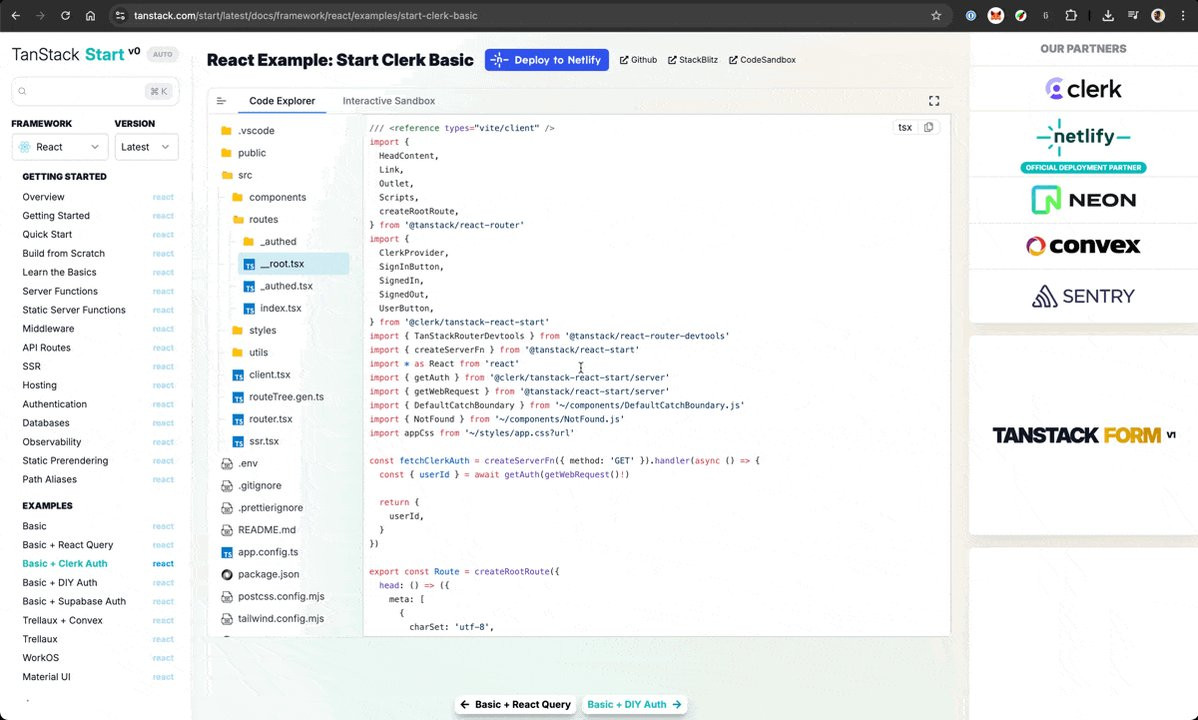Open the CodeSandbox link
The image size is (1198, 720).
762,60
